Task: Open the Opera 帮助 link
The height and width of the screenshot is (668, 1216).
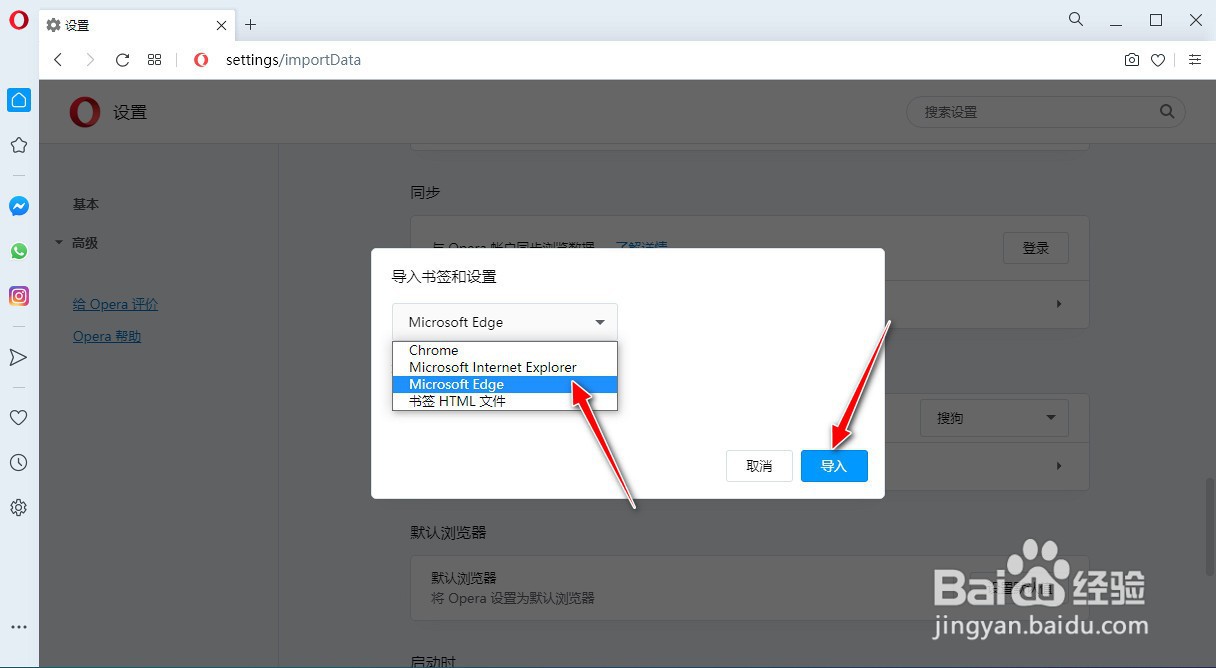Action: tap(107, 336)
